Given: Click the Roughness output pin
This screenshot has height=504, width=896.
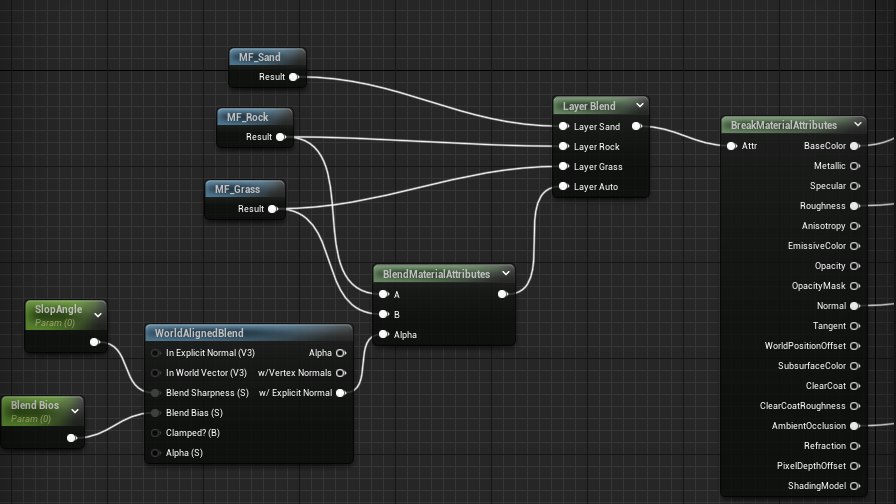Looking at the screenshot, I should click(x=855, y=206).
